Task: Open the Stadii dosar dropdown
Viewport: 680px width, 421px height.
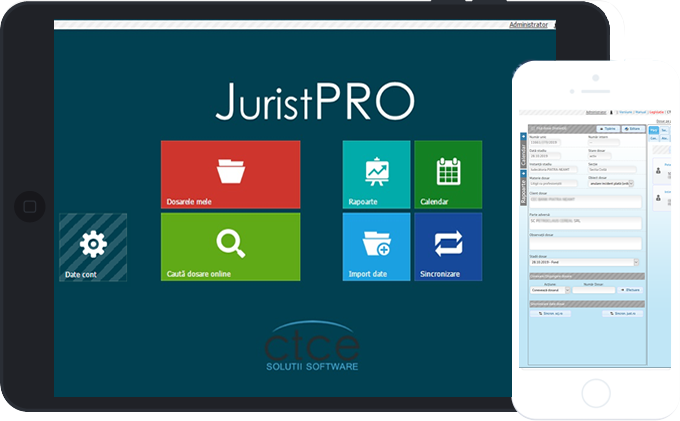Action: point(584,262)
